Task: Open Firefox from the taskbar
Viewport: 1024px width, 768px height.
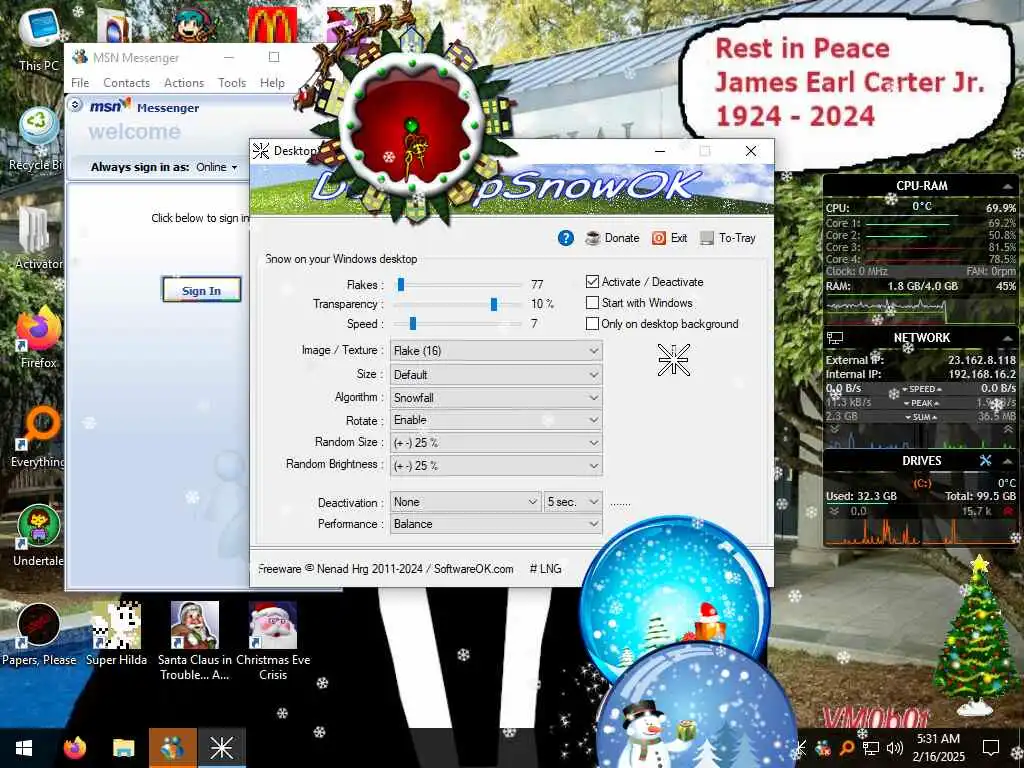Action: coord(75,748)
